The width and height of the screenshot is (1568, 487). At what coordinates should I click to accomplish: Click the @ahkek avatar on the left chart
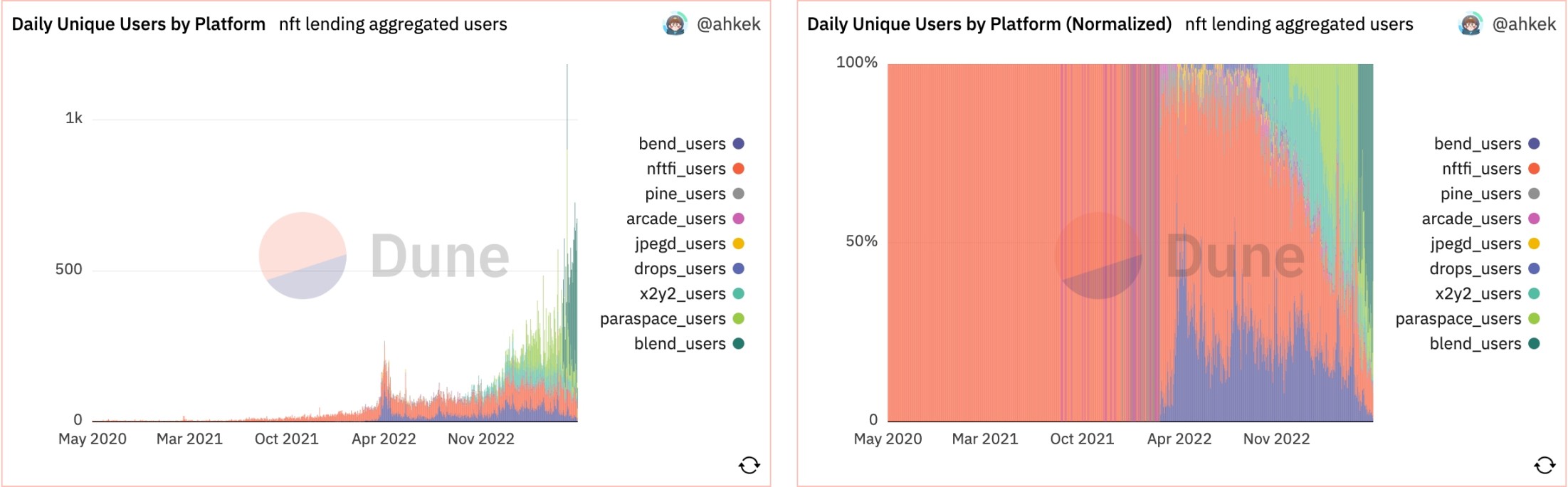point(675,24)
